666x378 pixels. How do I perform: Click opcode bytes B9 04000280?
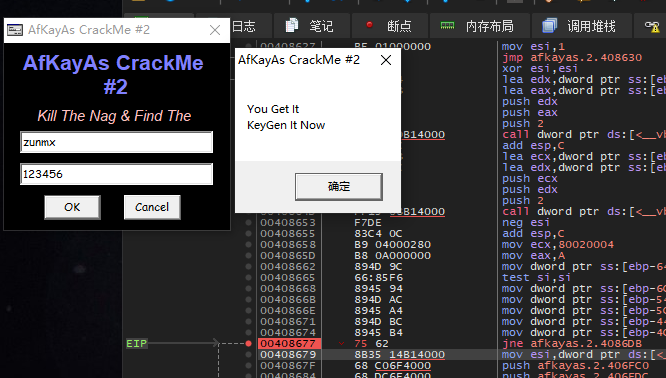(393, 245)
